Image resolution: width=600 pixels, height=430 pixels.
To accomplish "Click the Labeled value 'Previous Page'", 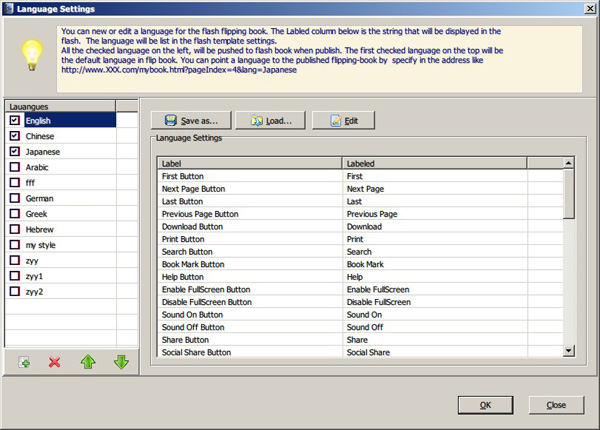I will (x=372, y=214).
